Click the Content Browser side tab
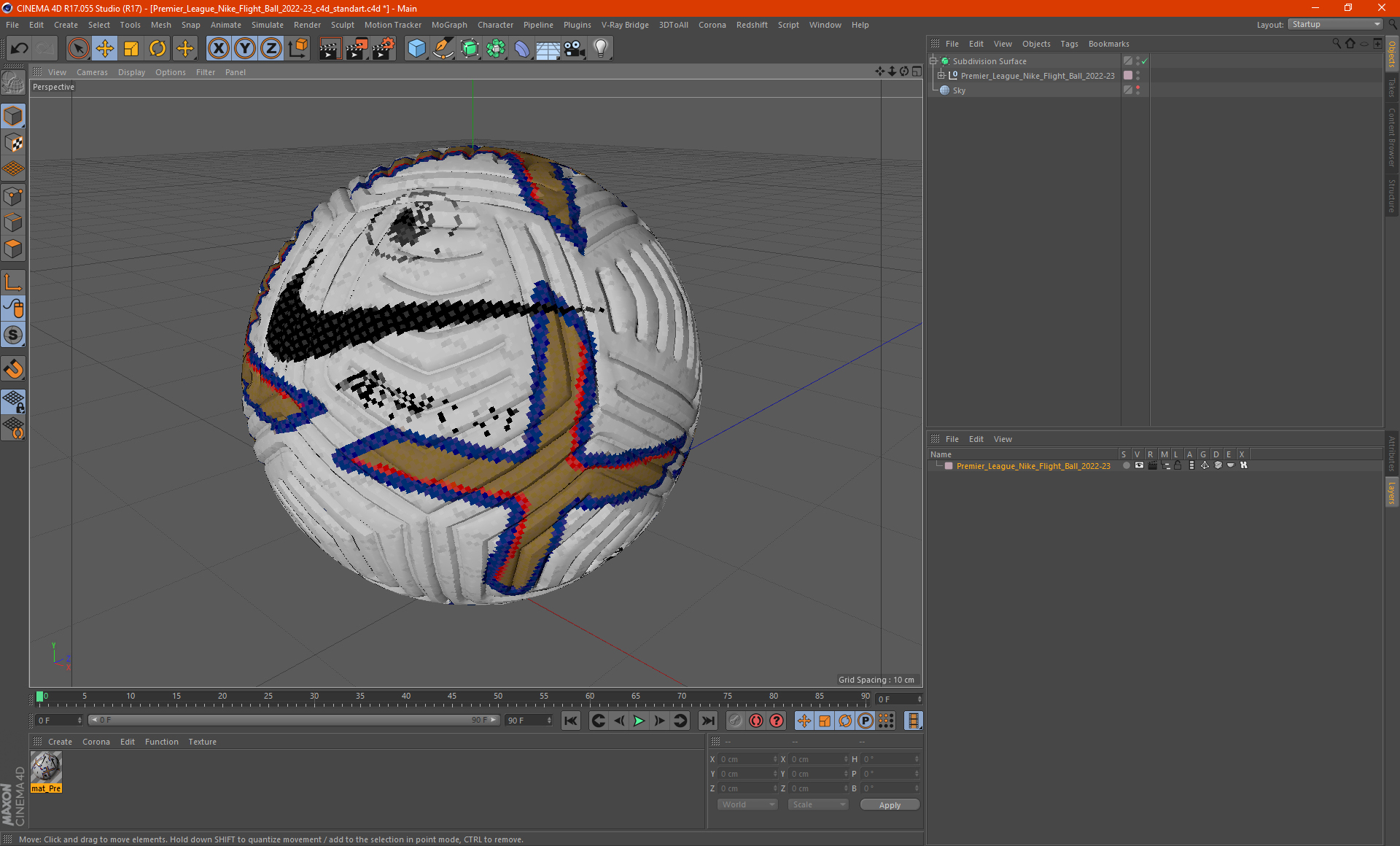The image size is (1400, 846). coord(1392,137)
